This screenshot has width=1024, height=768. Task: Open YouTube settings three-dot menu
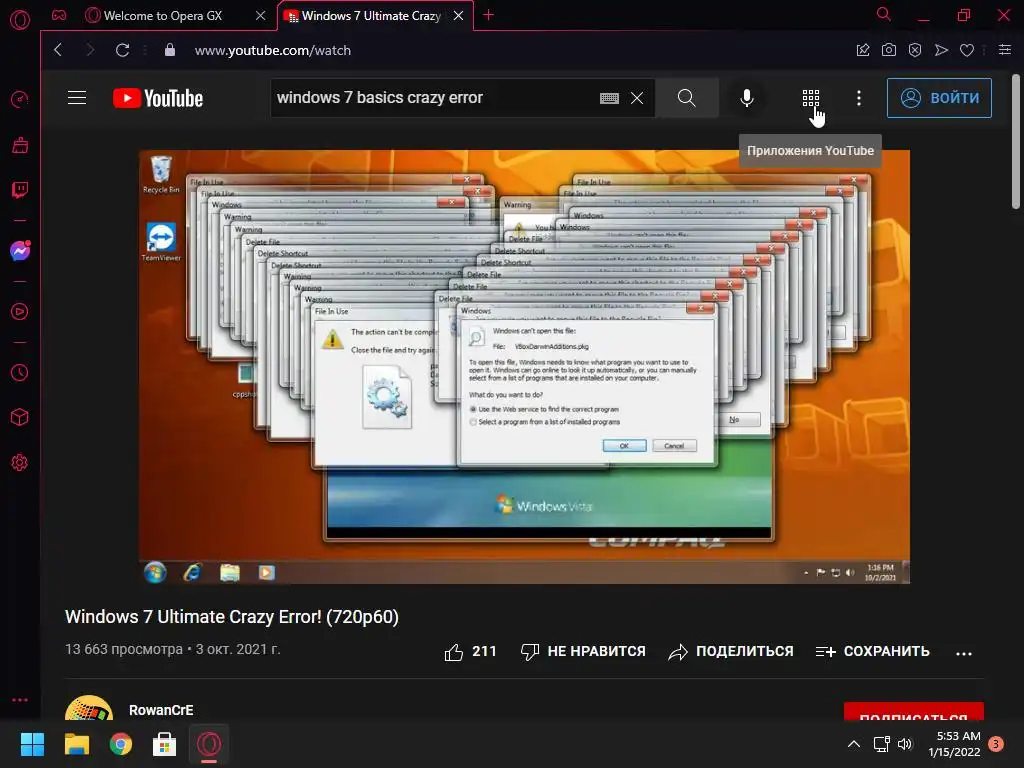859,98
